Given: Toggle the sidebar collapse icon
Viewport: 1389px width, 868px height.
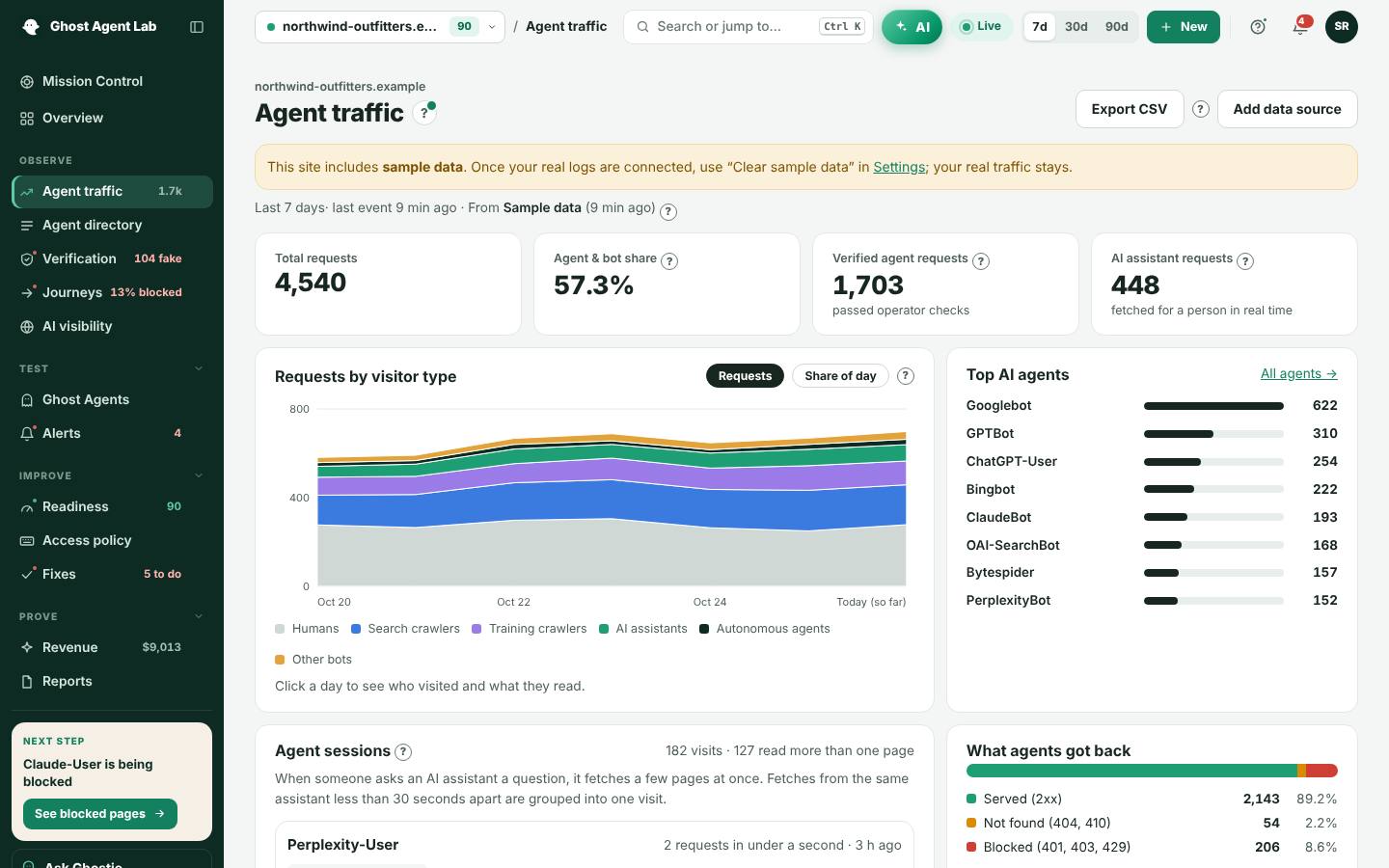Looking at the screenshot, I should click(197, 27).
